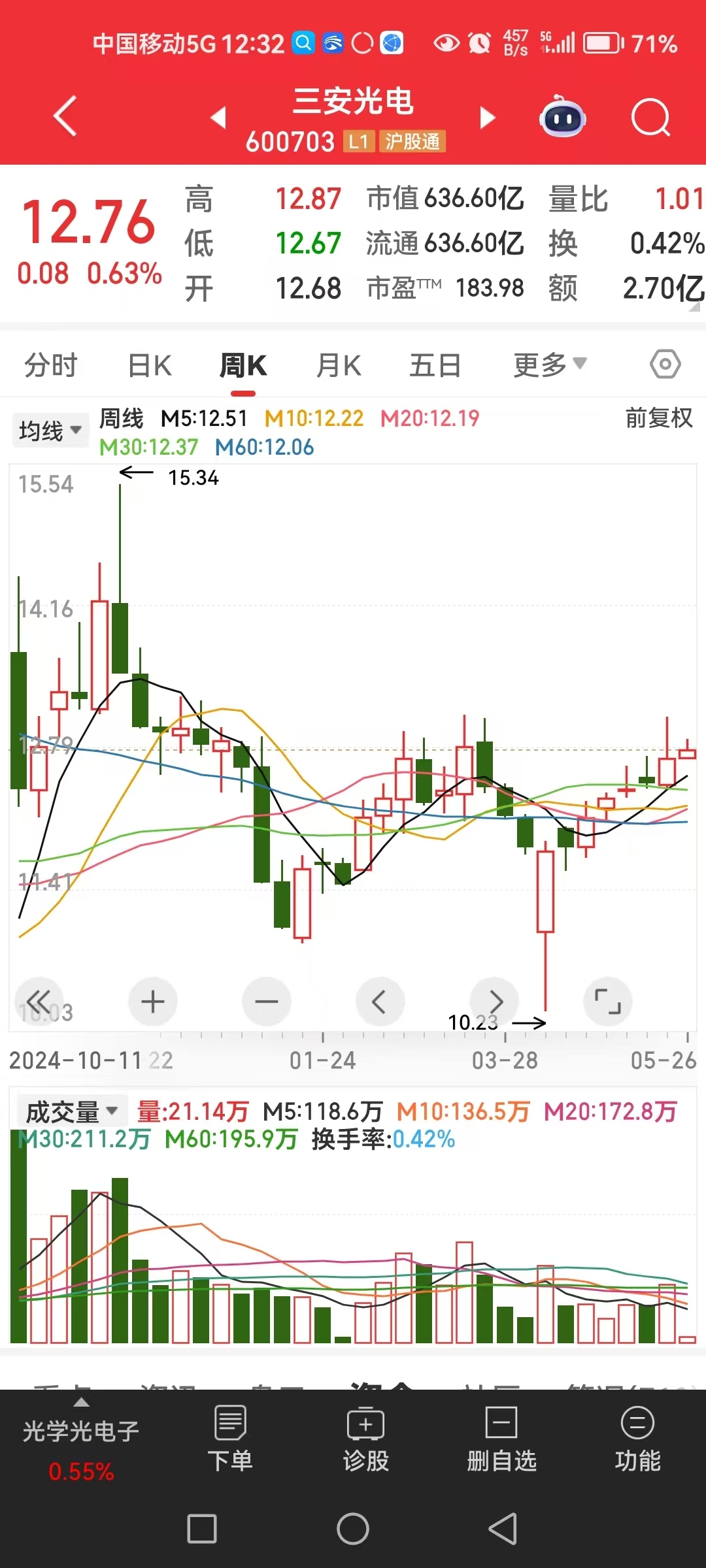The width and height of the screenshot is (706, 1568).
Task: Tap alarm clock status icon
Action: 480,44
